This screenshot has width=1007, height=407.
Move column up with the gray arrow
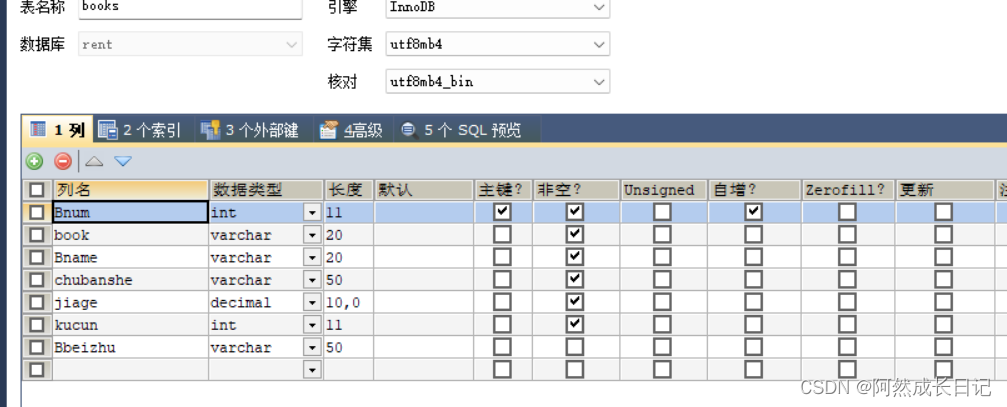pyautogui.click(x=94, y=161)
